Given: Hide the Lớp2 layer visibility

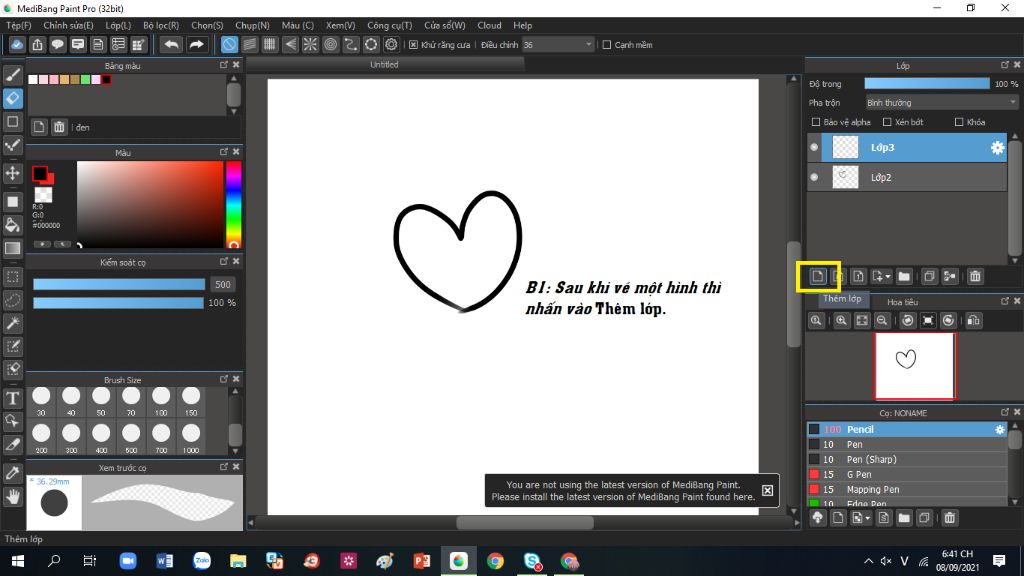Looking at the screenshot, I should 814,177.
